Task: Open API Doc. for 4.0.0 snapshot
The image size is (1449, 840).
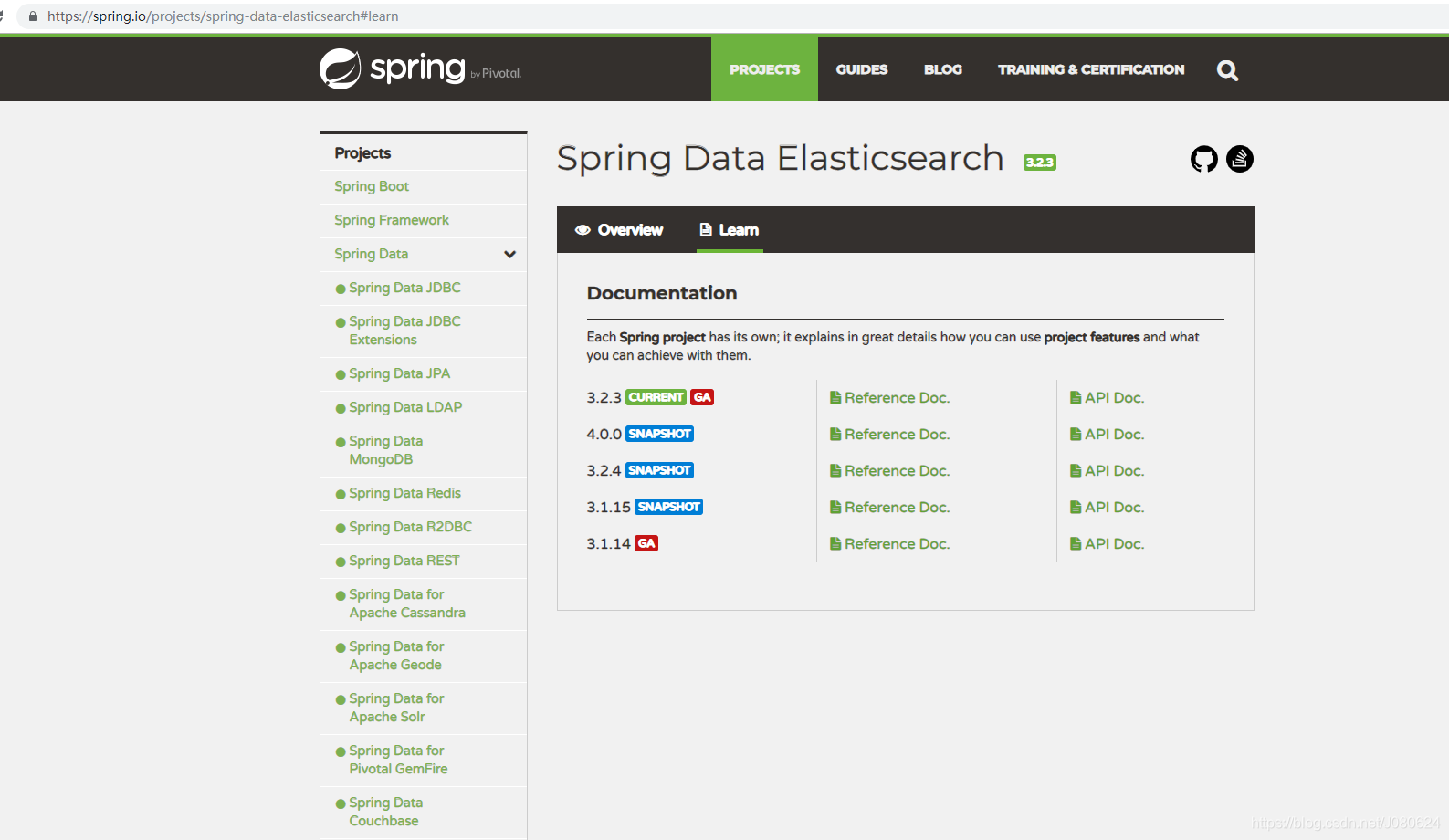Action: 1107,435
